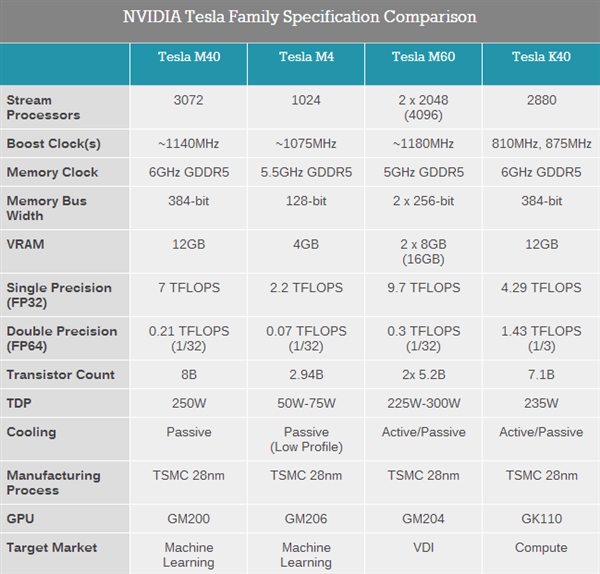
Task: Click the VRAM row label
Action: point(24,244)
